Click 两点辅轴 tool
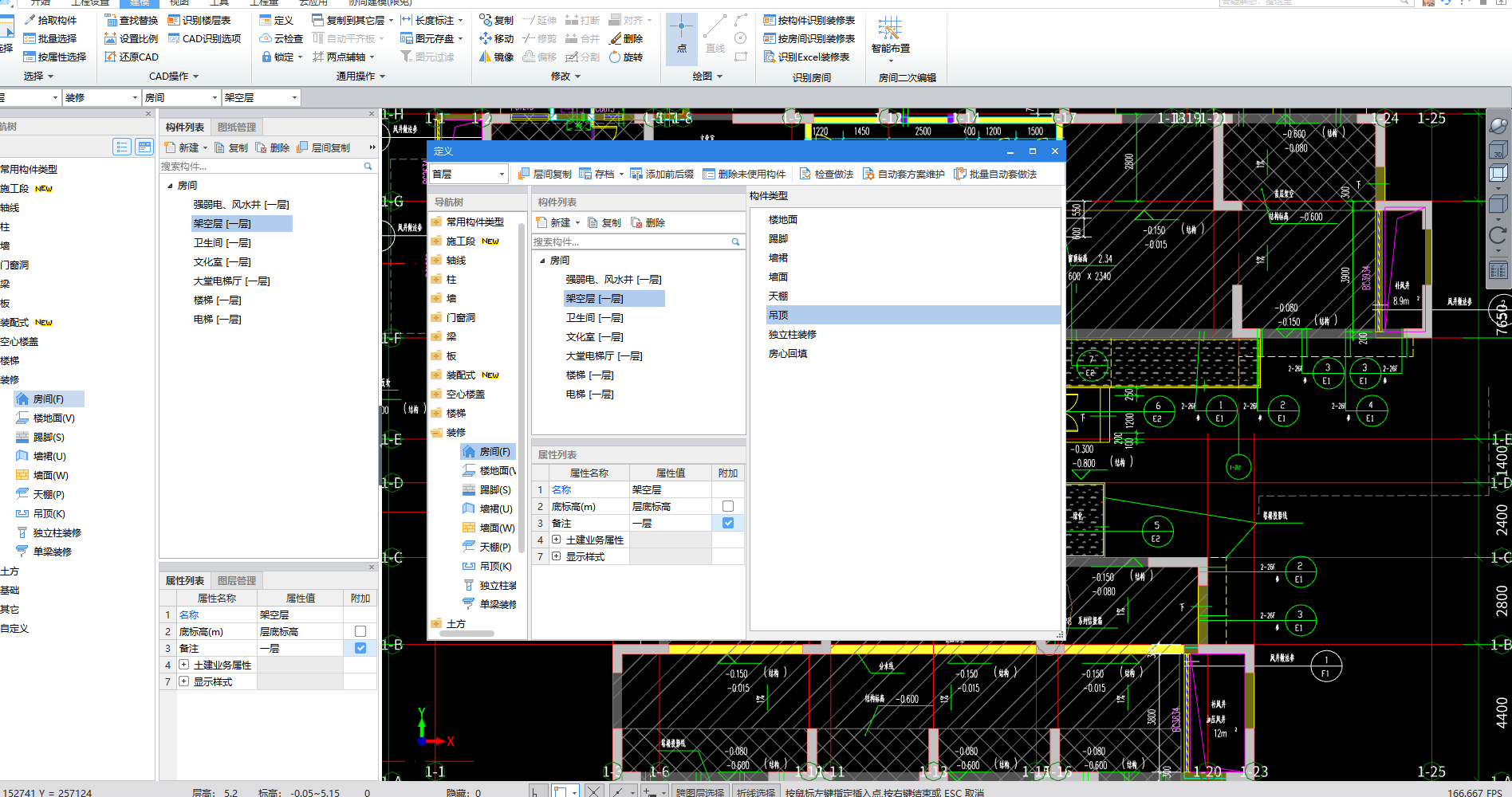This screenshot has width=1512, height=797. coord(343,57)
